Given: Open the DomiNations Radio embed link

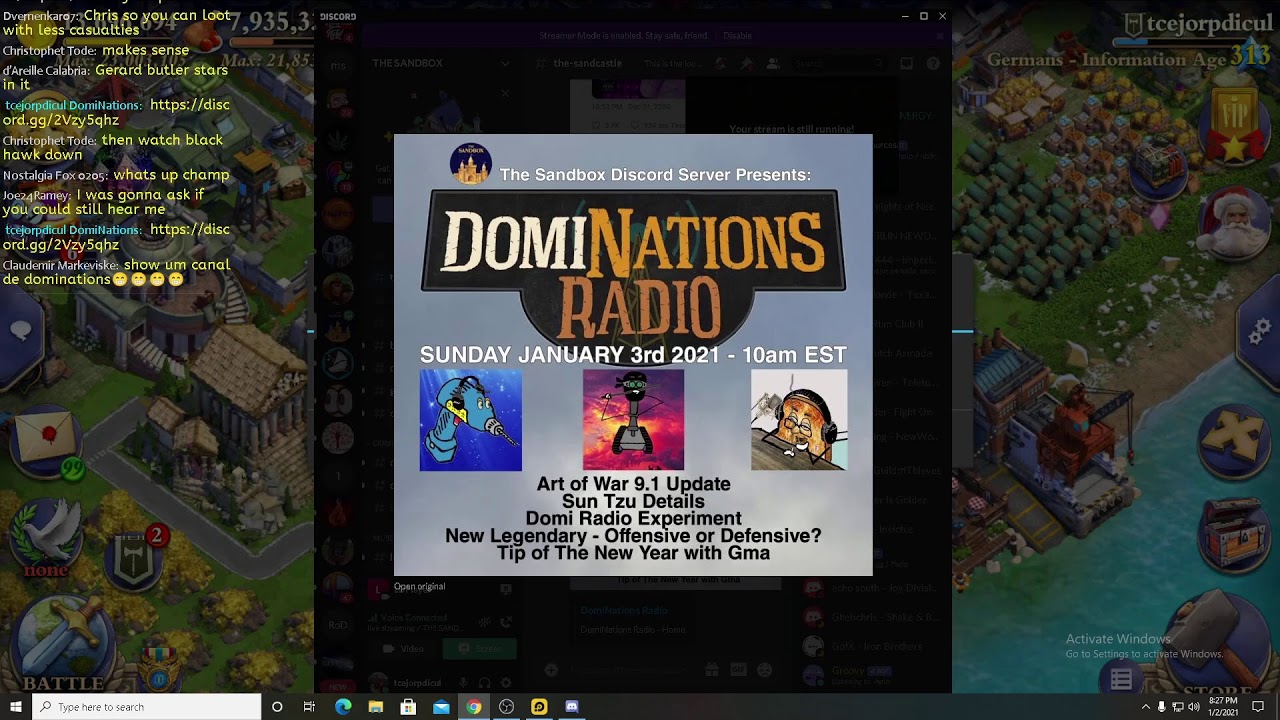Looking at the screenshot, I should click(x=624, y=610).
